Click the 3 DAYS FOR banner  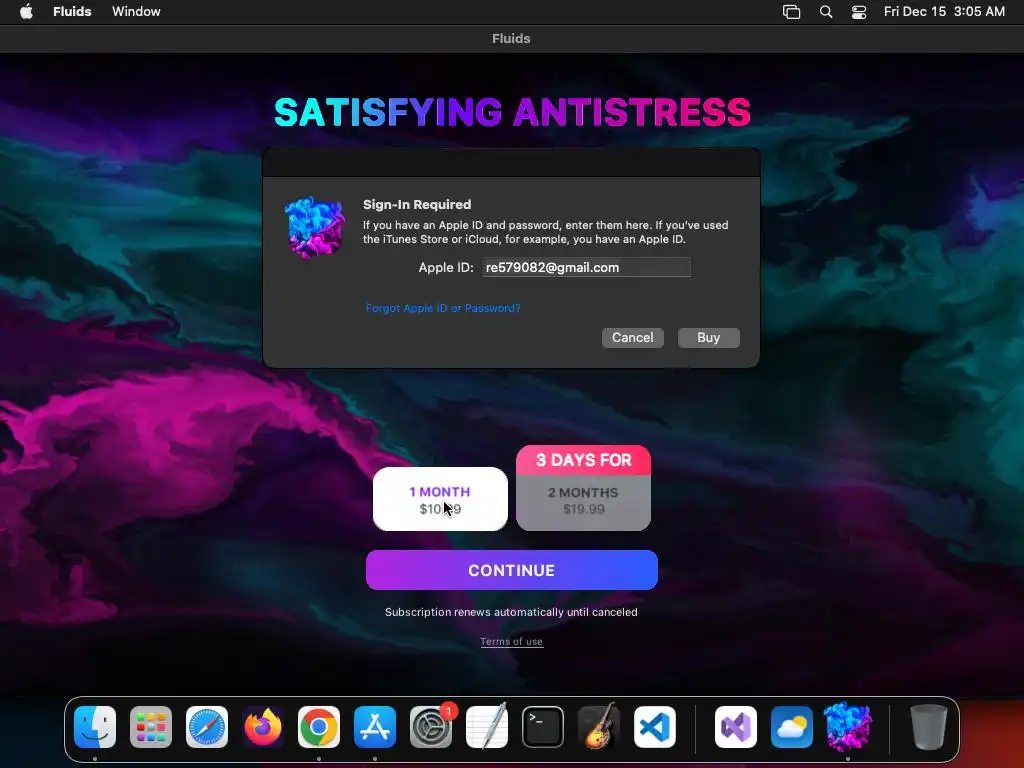(x=583, y=460)
